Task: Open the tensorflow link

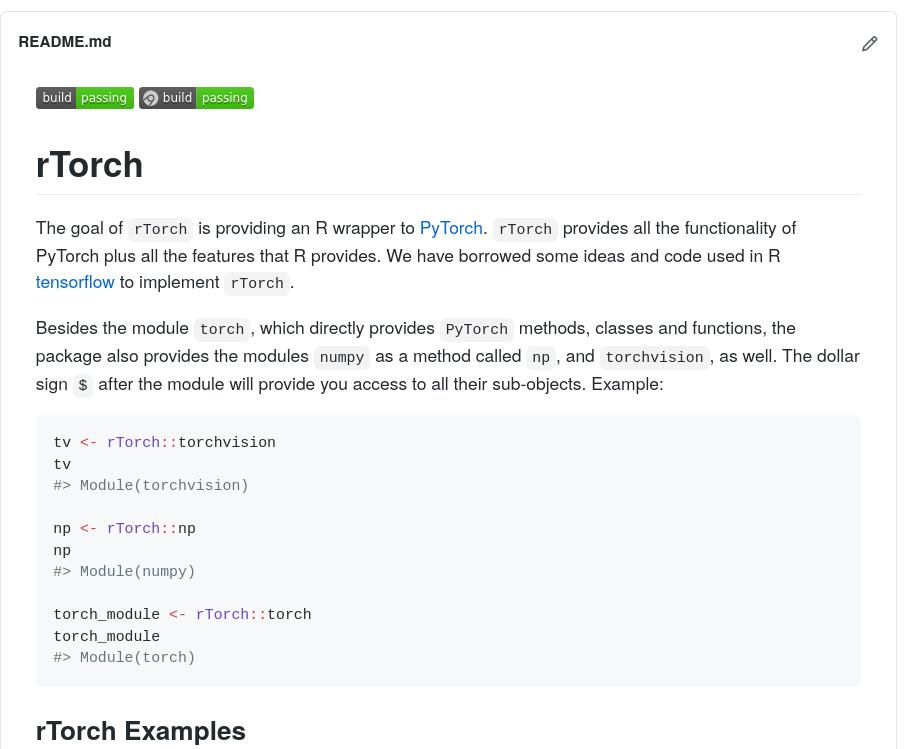Action: (75, 282)
